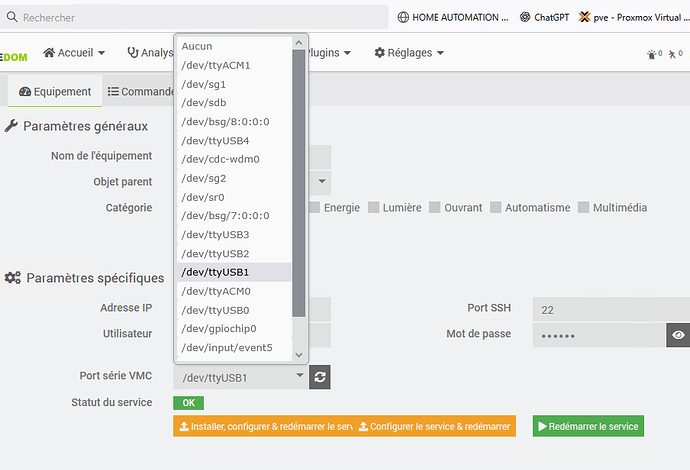Check the Ouvrant category checkbox
Viewport: 690px width, 470px height.
pos(435,207)
